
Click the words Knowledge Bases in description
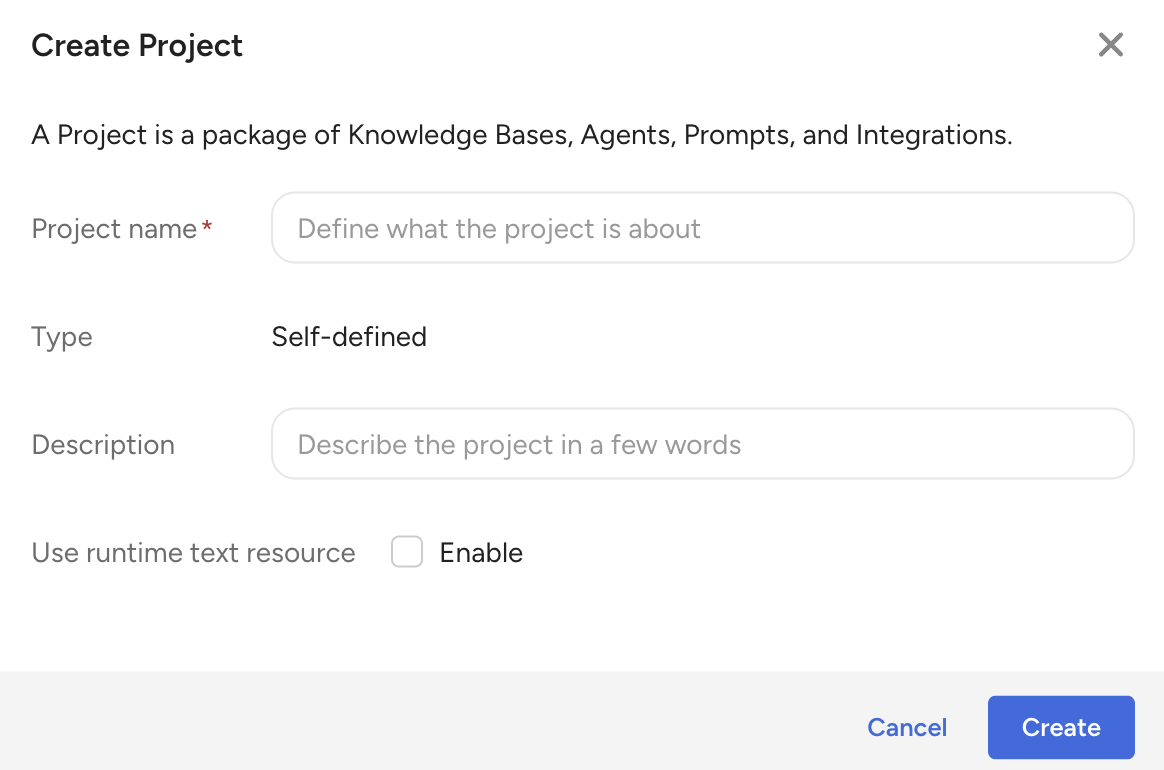pos(460,135)
